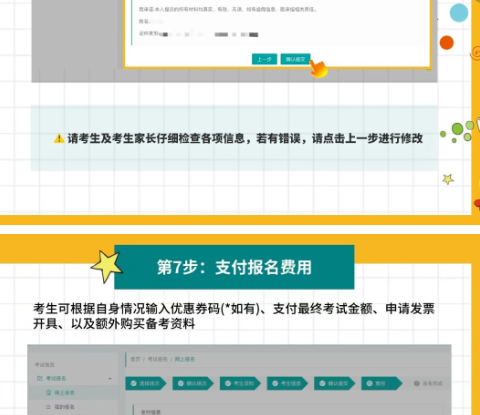
Task: Click the 首页 breadcrumb link
Action: [135, 359]
